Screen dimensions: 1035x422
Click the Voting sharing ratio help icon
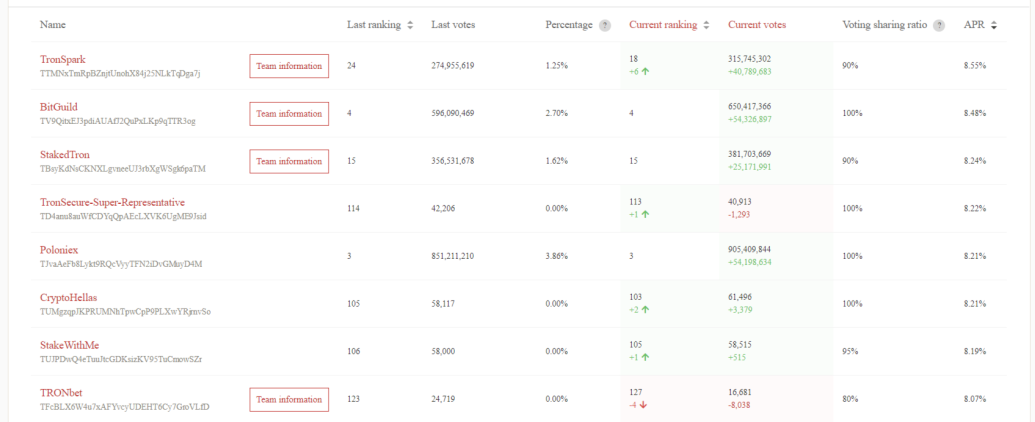point(939,26)
